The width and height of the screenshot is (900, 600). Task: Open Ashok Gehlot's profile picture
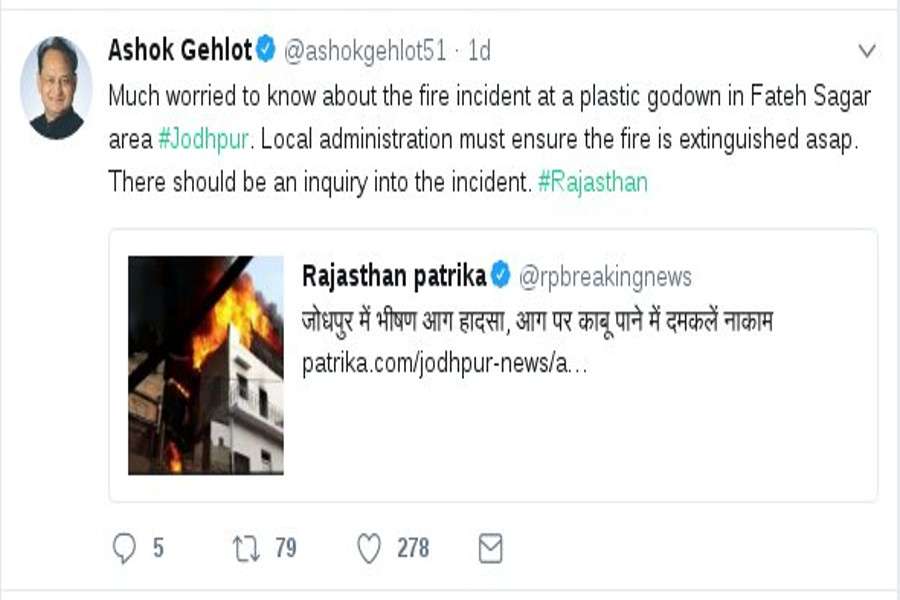[x=56, y=89]
